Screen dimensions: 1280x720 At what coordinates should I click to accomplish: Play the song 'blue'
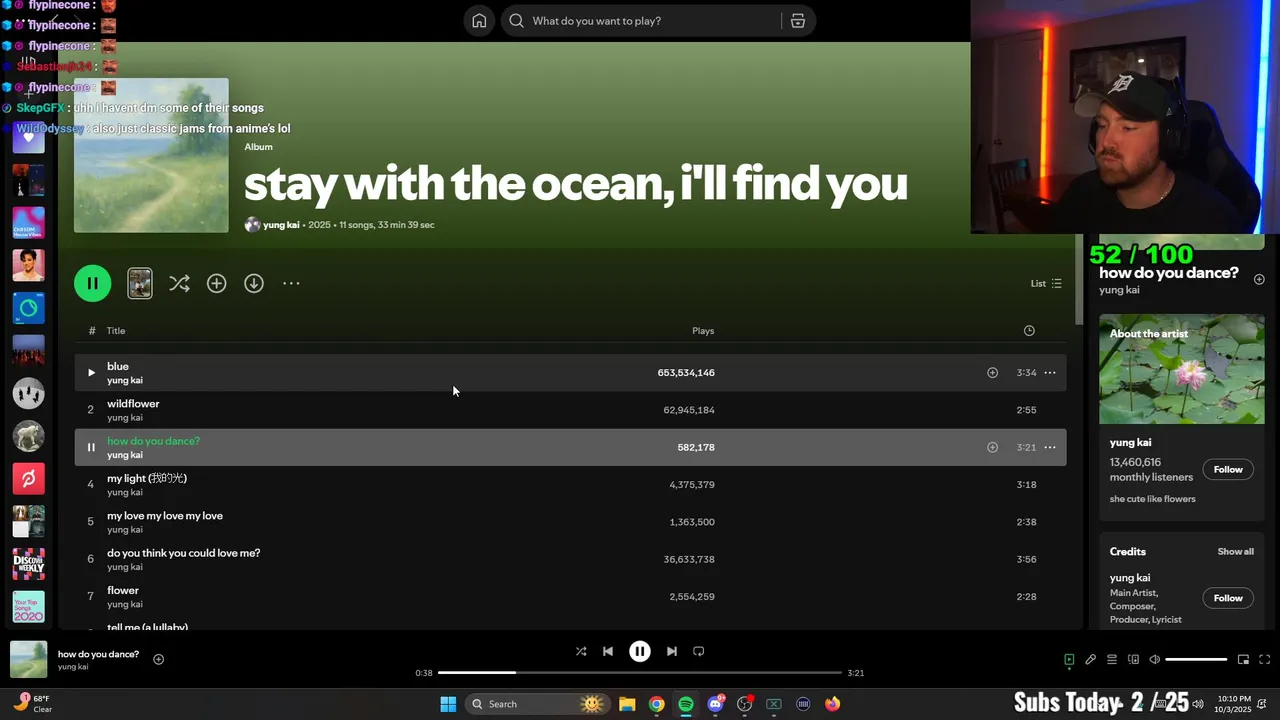click(x=91, y=373)
